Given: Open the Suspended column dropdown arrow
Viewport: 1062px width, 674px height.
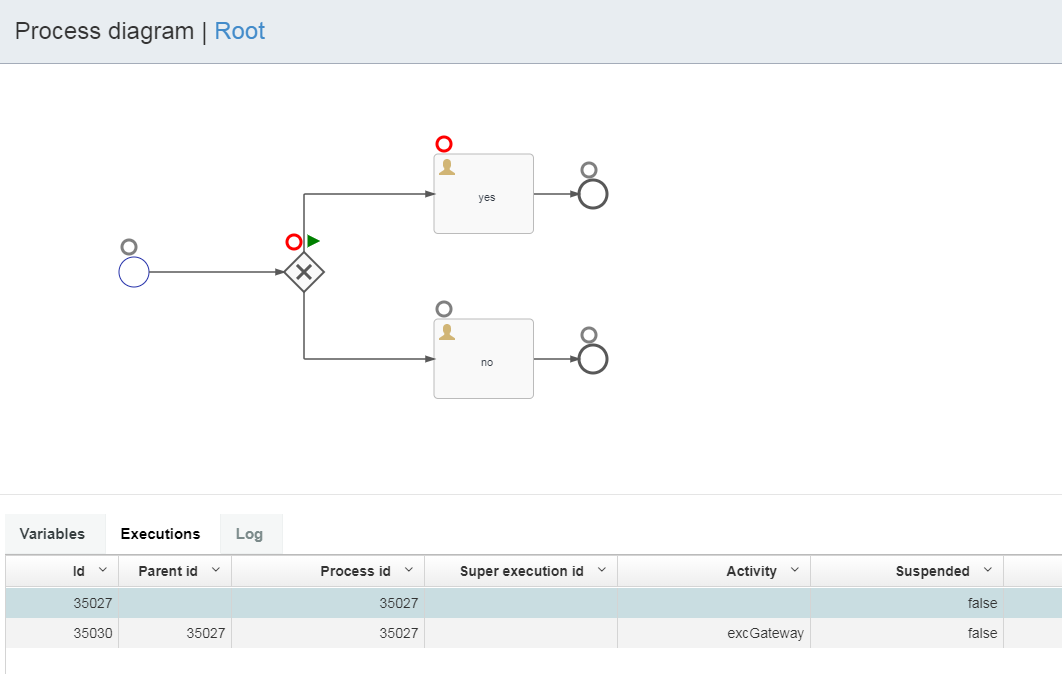Looking at the screenshot, I should pyautogui.click(x=987, y=570).
